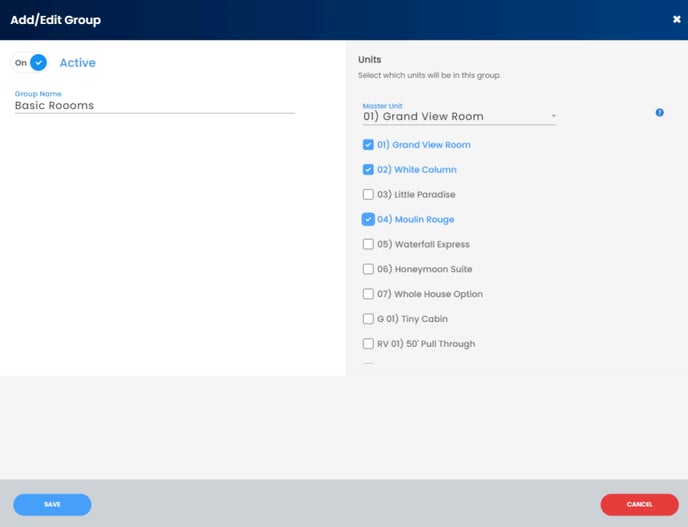Uncheck the 04) Moulin Rouge checkbox
This screenshot has height=527, width=688.
pos(368,220)
